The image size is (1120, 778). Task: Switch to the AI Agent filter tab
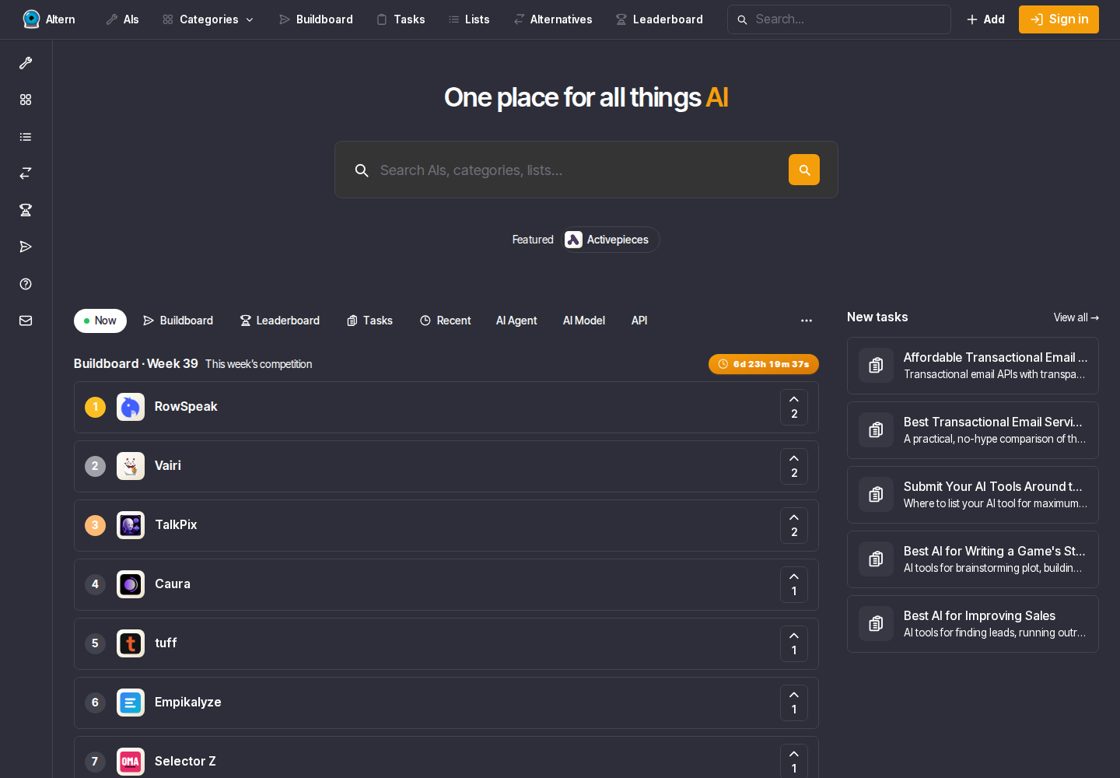pos(516,321)
